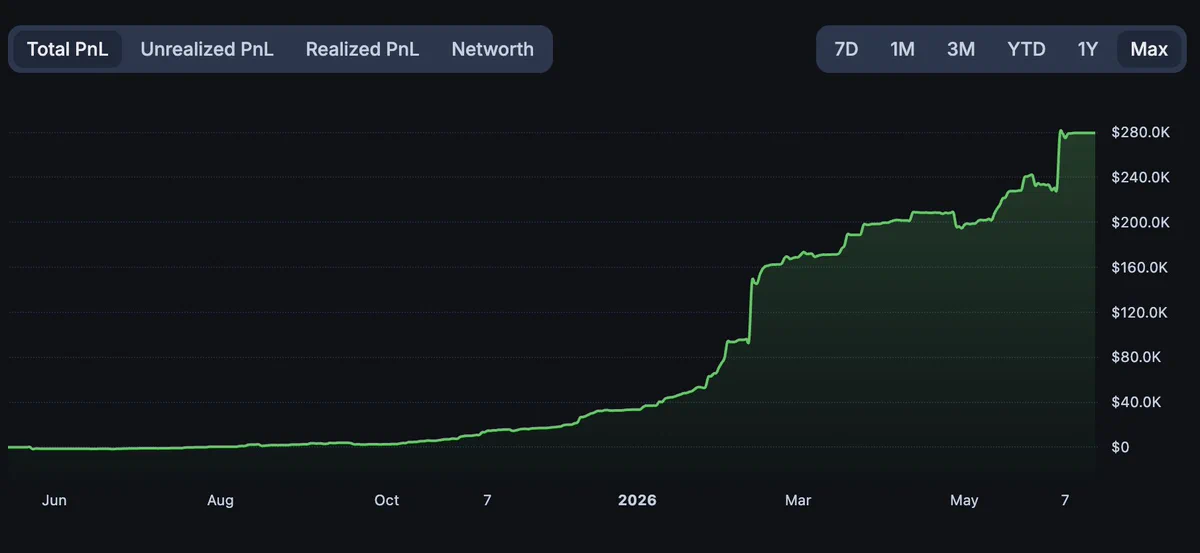Choose the 1M time range

tap(902, 49)
